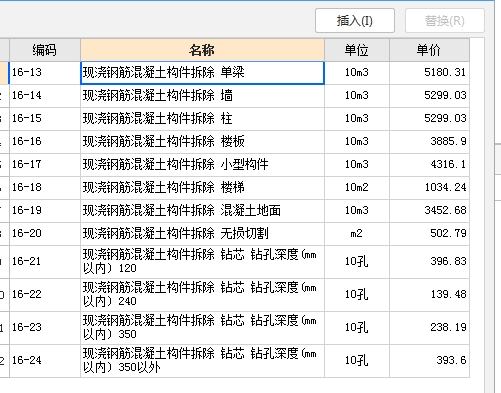Click the greyed-out 替换(R) button
501x393 pixels.
(445, 21)
